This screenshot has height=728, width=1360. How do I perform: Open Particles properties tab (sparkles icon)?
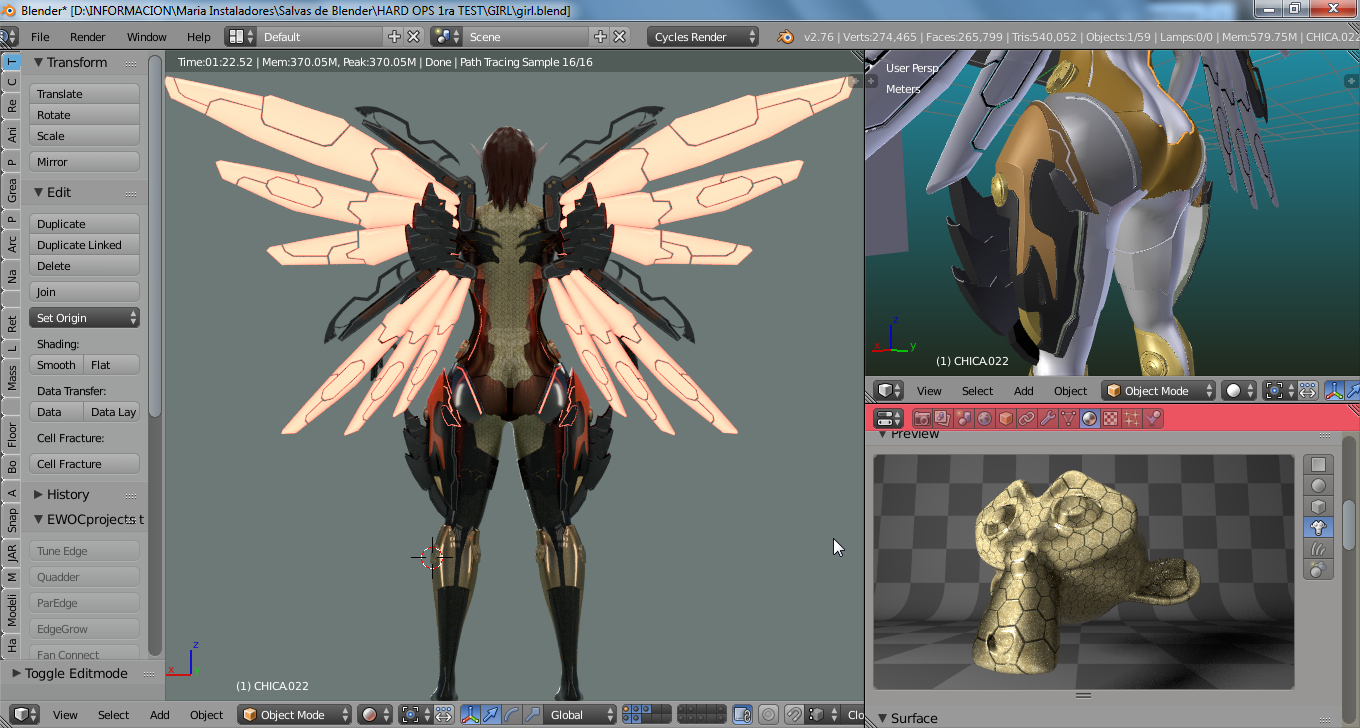1131,419
